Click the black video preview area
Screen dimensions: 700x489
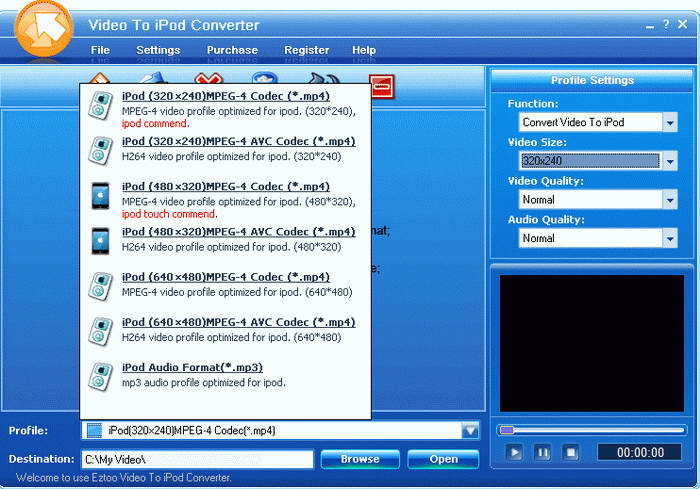click(592, 343)
